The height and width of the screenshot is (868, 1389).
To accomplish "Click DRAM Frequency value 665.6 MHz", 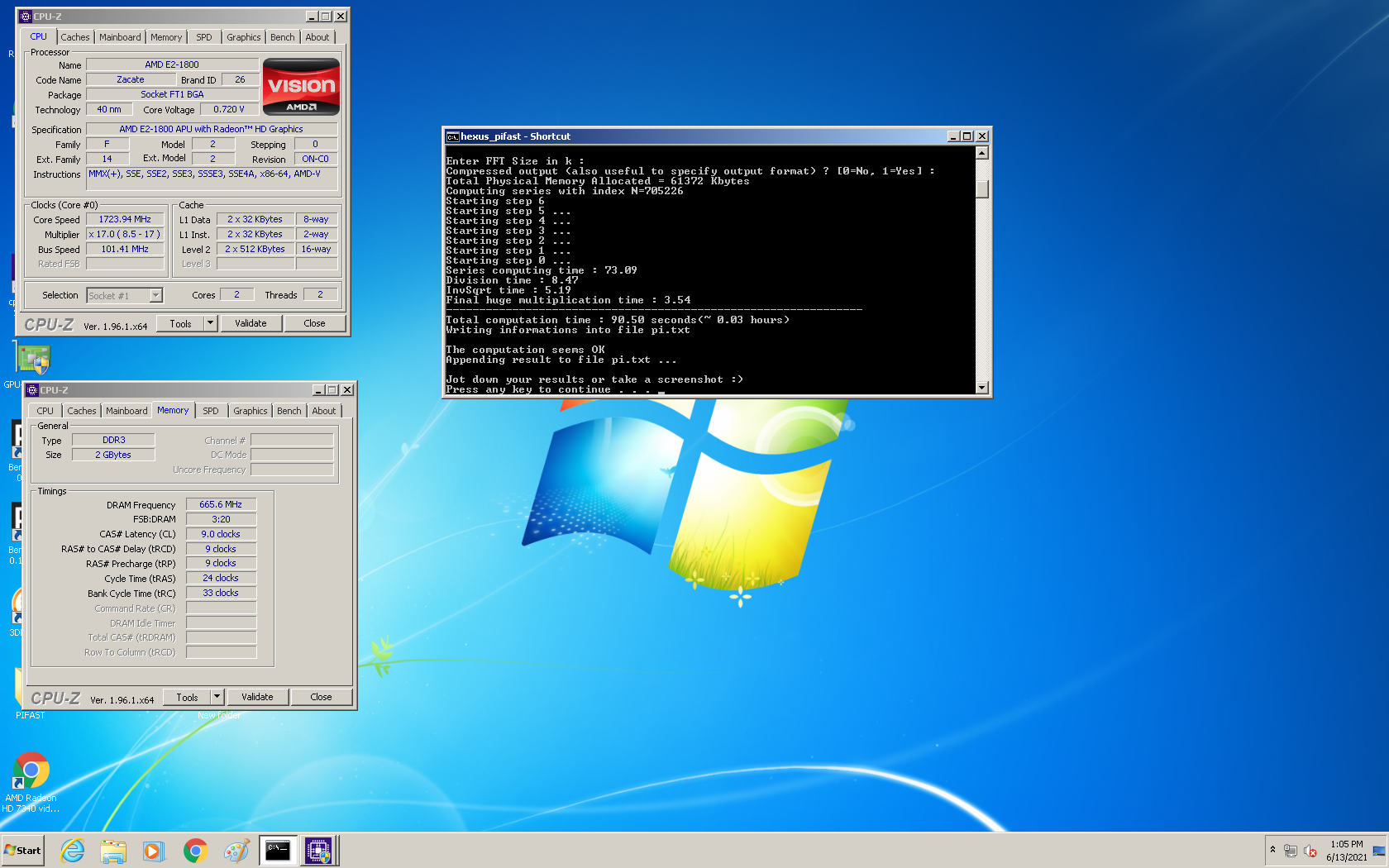I will 221,504.
